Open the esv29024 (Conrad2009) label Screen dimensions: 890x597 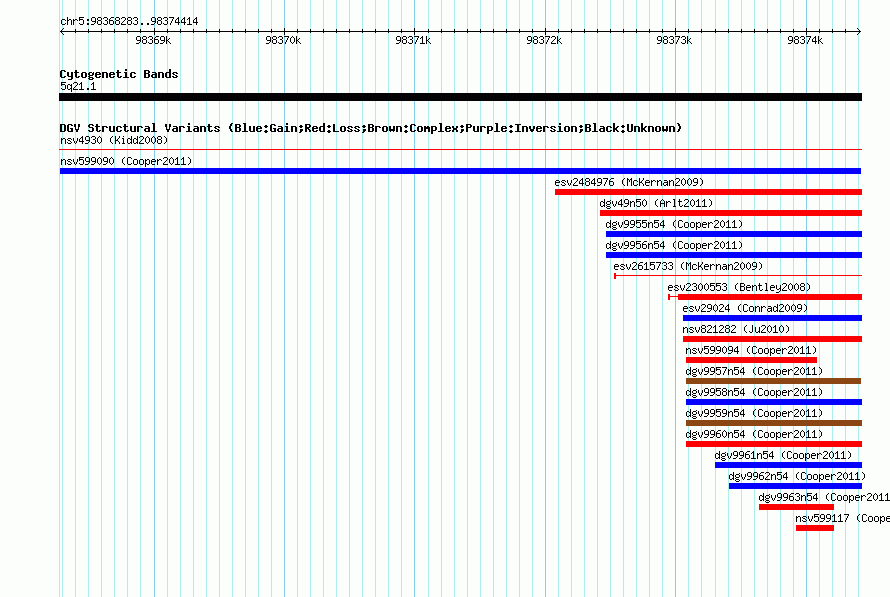point(745,308)
